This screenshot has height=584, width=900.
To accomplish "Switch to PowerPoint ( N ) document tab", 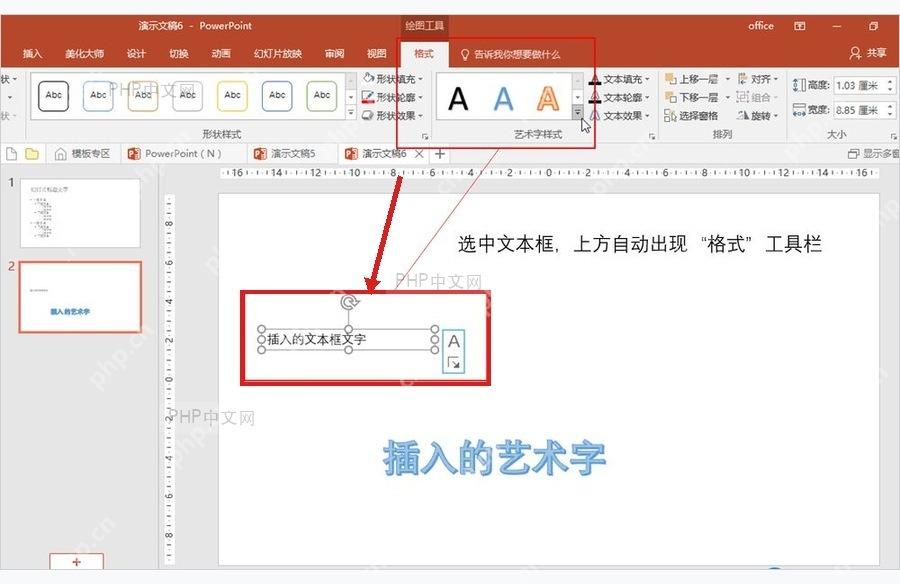I will click(175, 154).
